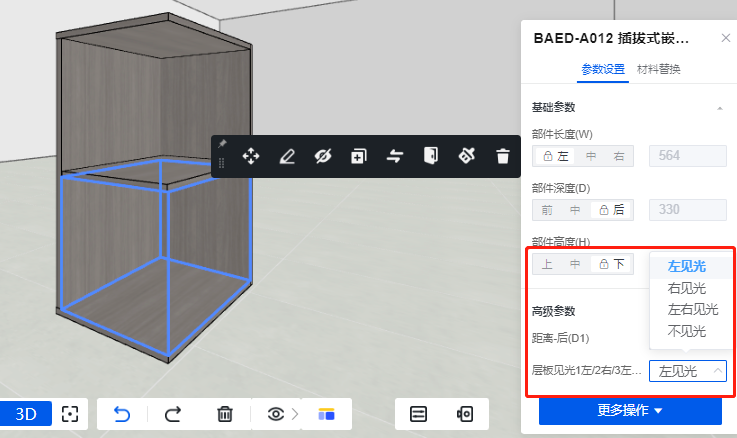The image size is (737, 438).
Task: Open the list settings icon
Action: [x=418, y=414]
